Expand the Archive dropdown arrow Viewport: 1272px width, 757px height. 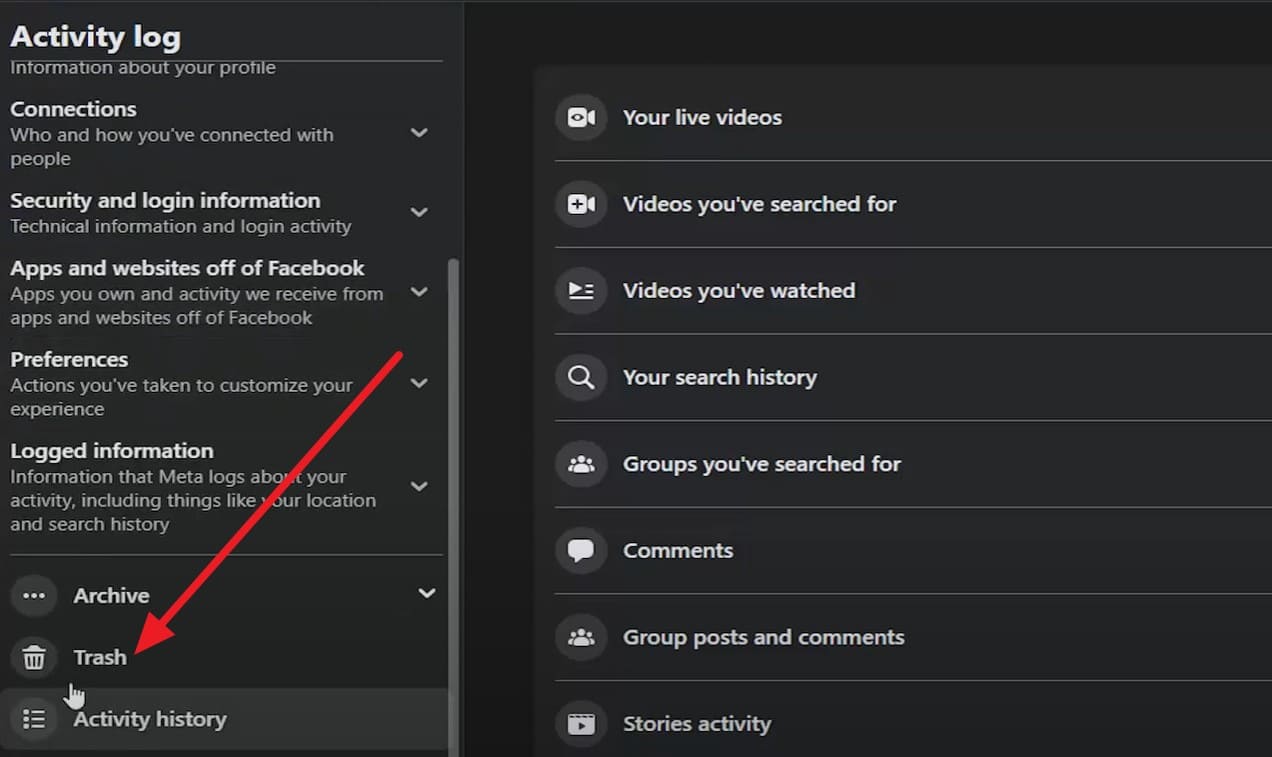[x=427, y=593]
